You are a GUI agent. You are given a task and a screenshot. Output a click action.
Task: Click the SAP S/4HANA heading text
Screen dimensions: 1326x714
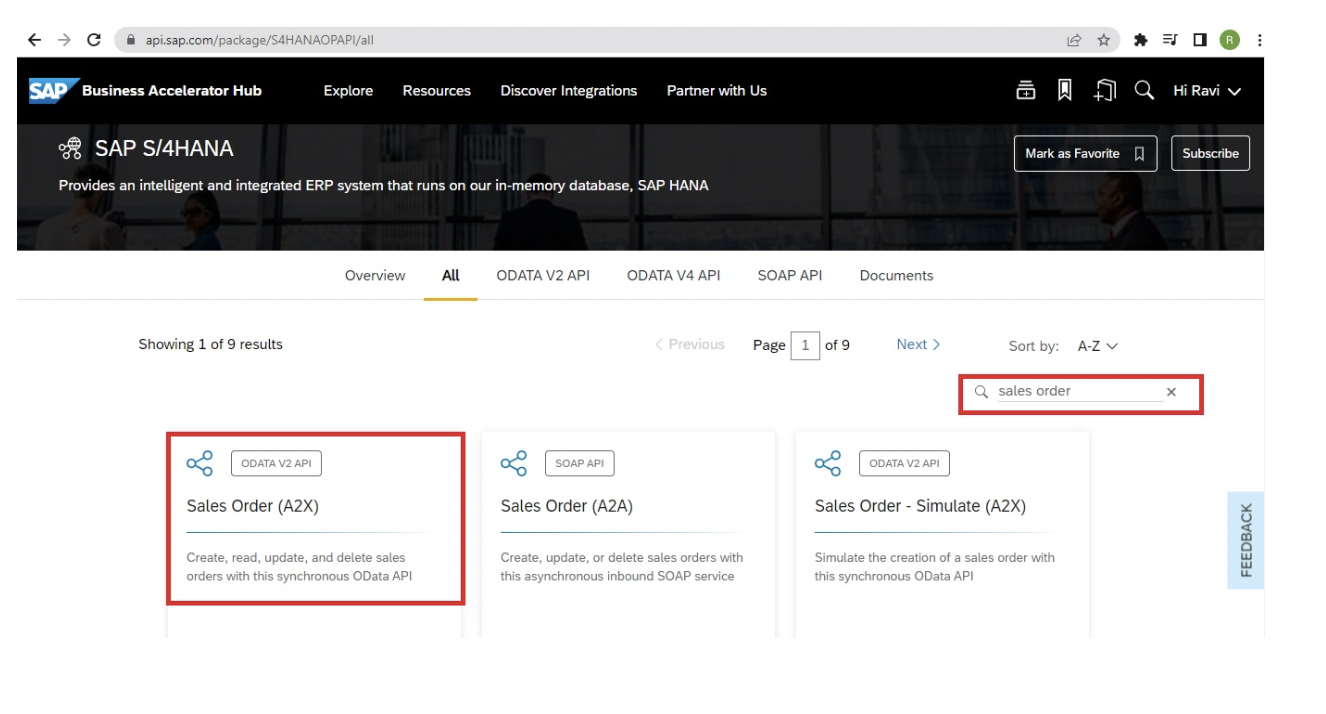click(x=164, y=149)
